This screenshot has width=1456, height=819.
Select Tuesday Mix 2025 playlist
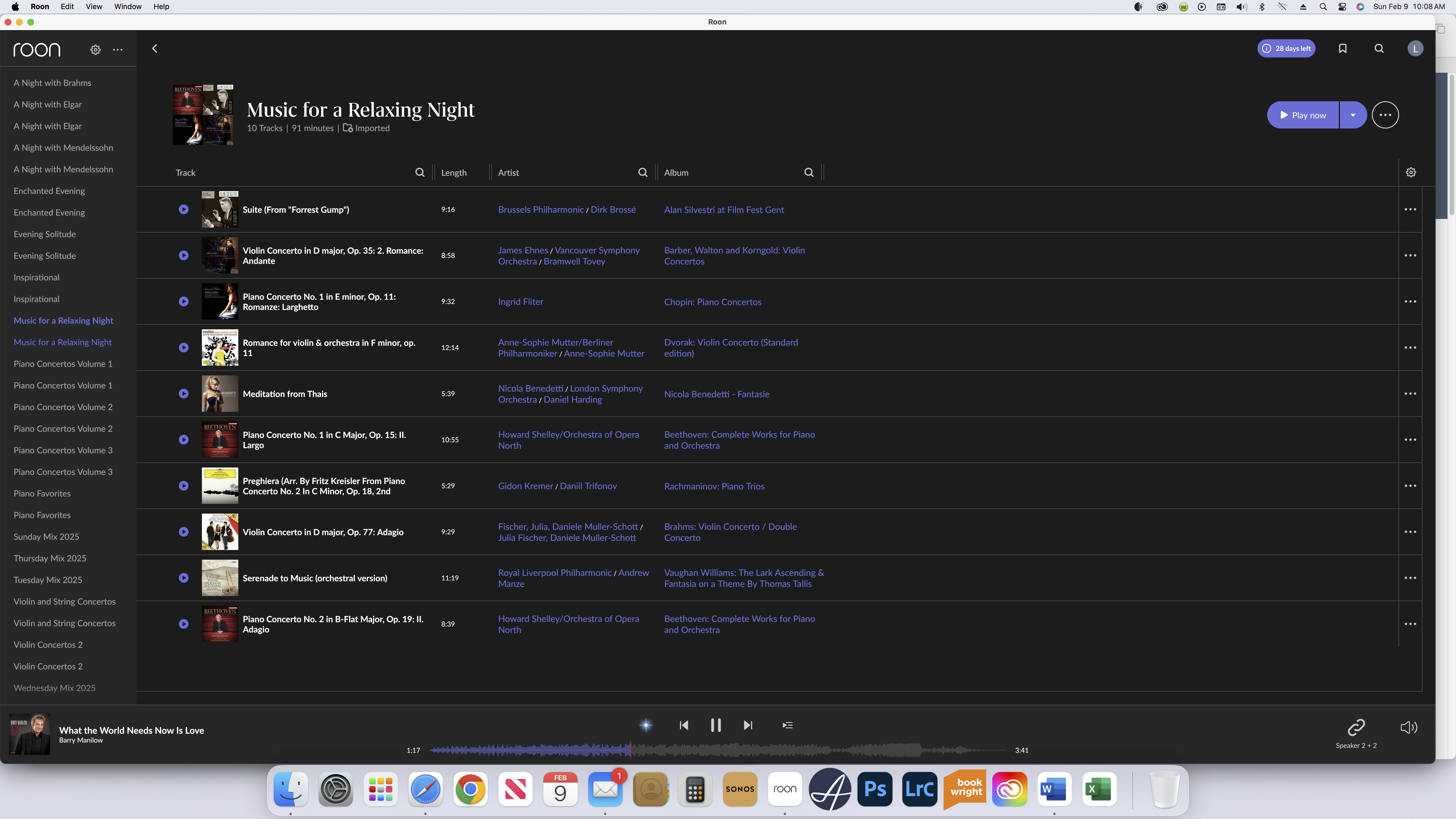[48, 579]
